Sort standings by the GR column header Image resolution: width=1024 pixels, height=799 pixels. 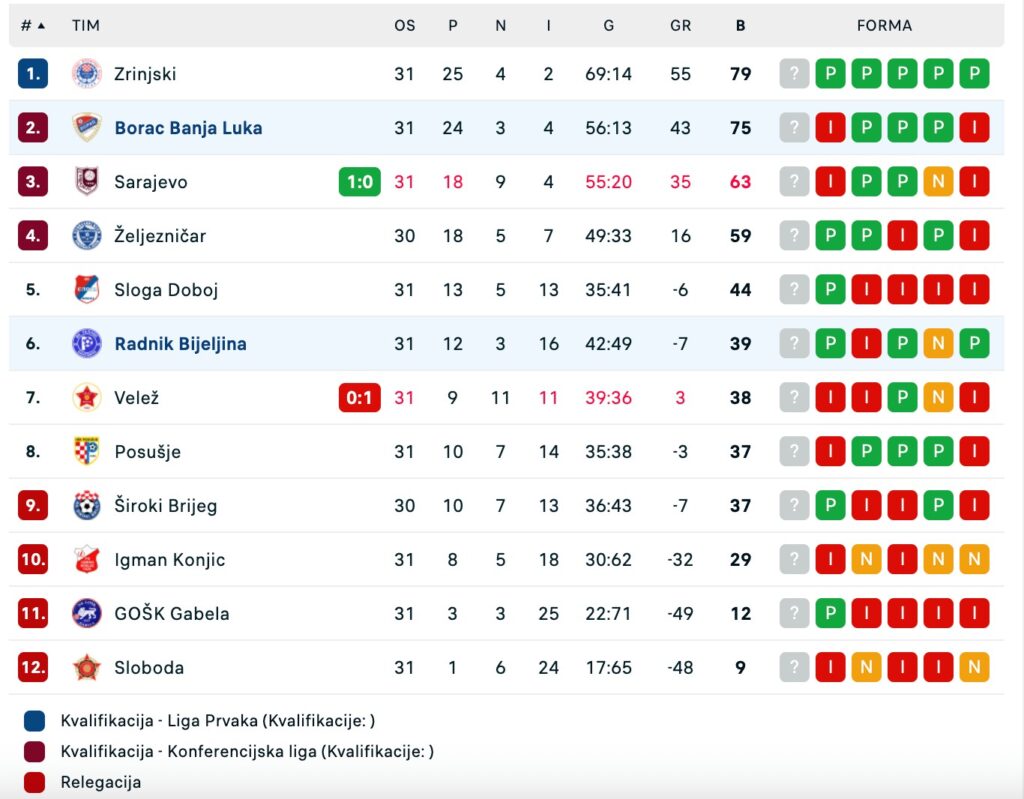[680, 25]
